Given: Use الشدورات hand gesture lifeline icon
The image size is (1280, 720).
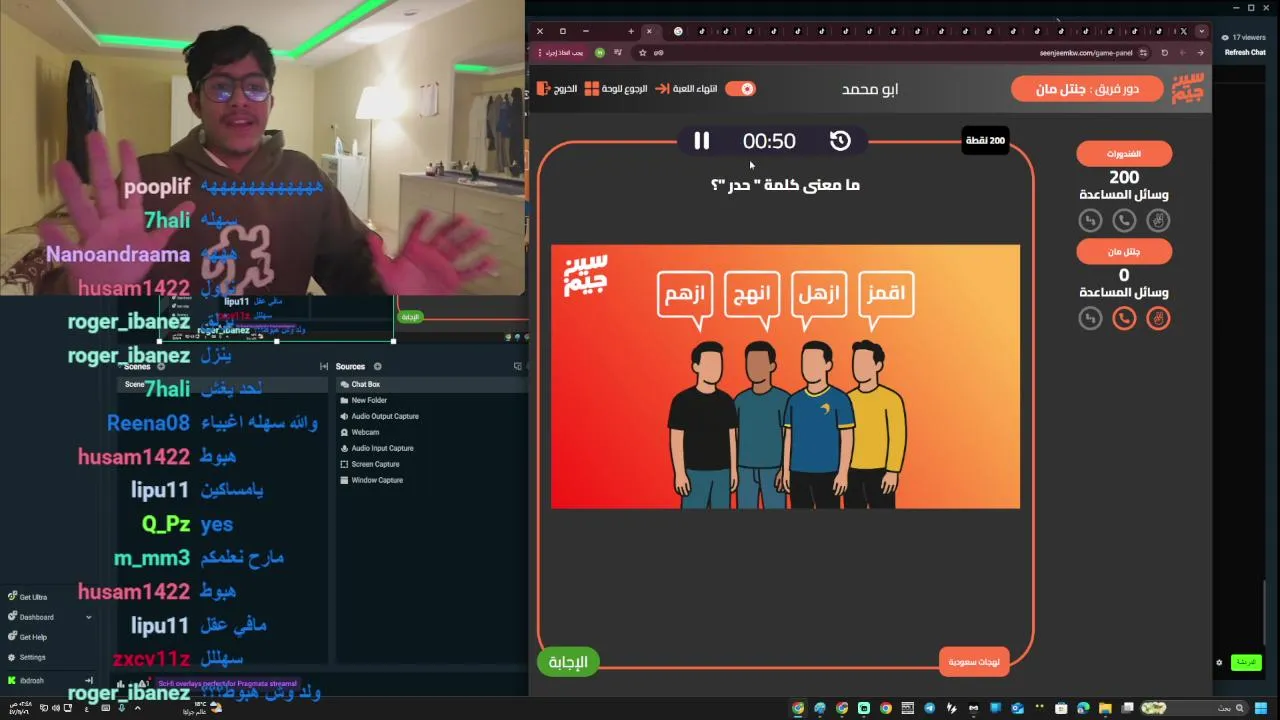Looking at the screenshot, I should 1158,220.
